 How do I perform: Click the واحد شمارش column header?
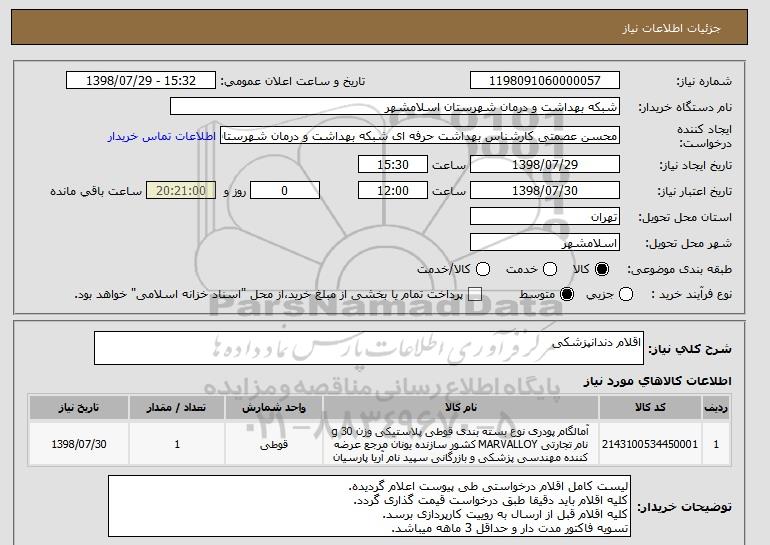[274, 408]
